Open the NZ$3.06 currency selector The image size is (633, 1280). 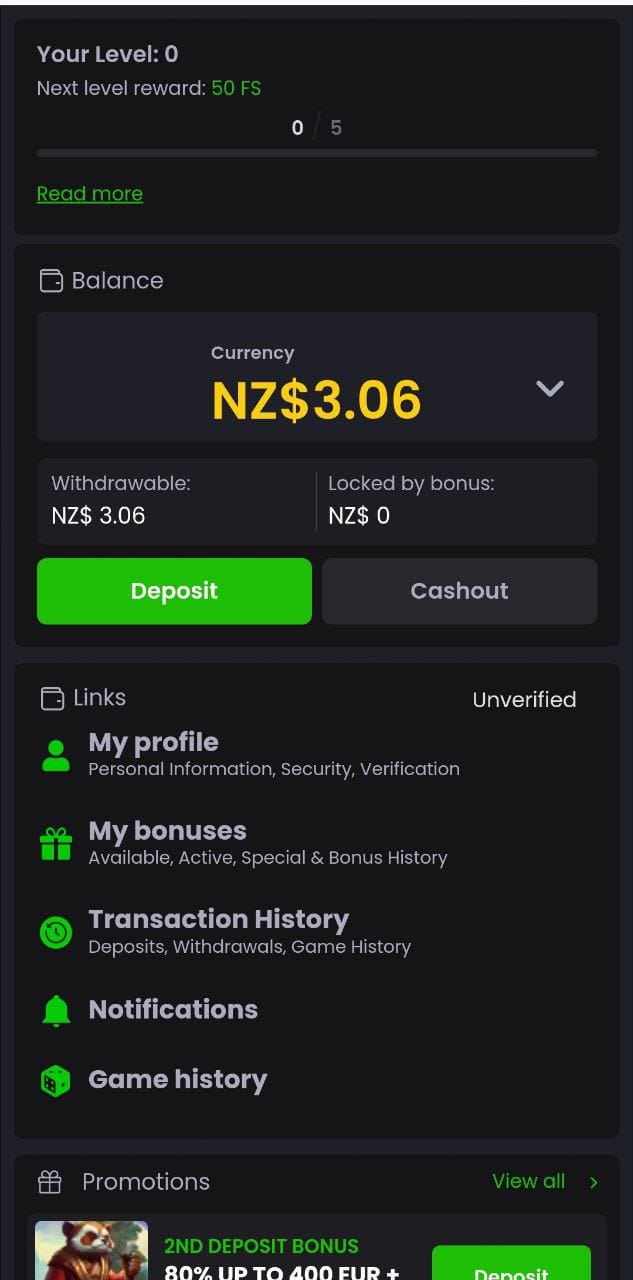point(316,399)
